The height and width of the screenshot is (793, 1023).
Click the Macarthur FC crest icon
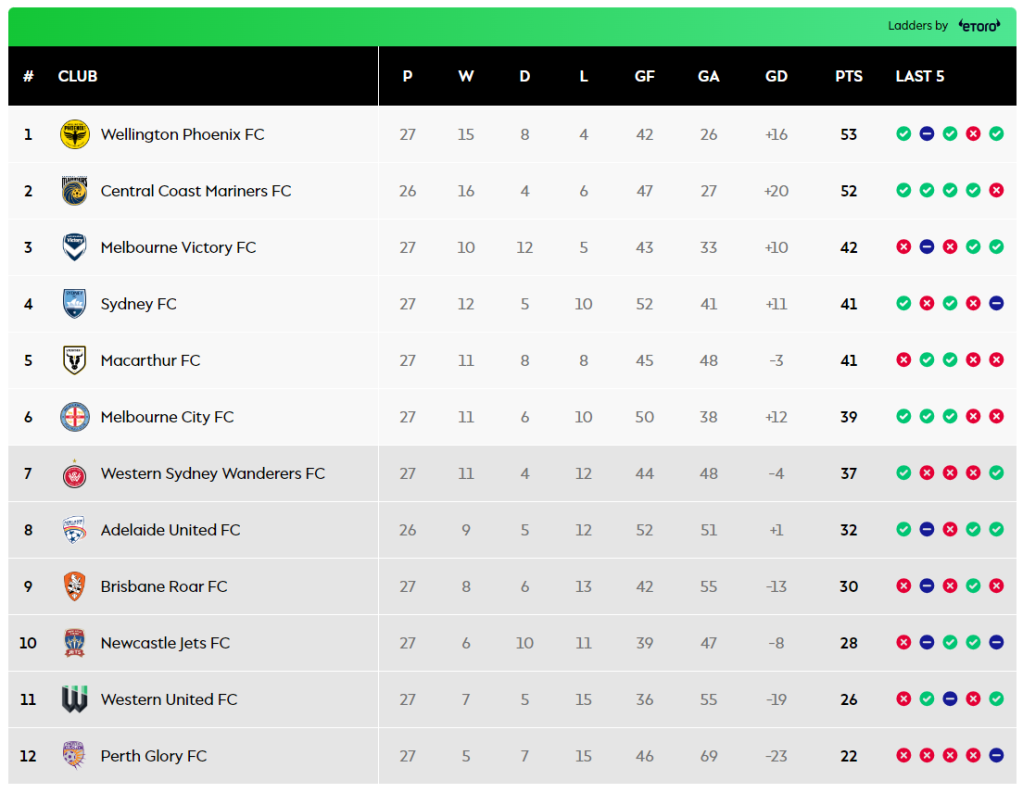tap(75, 360)
